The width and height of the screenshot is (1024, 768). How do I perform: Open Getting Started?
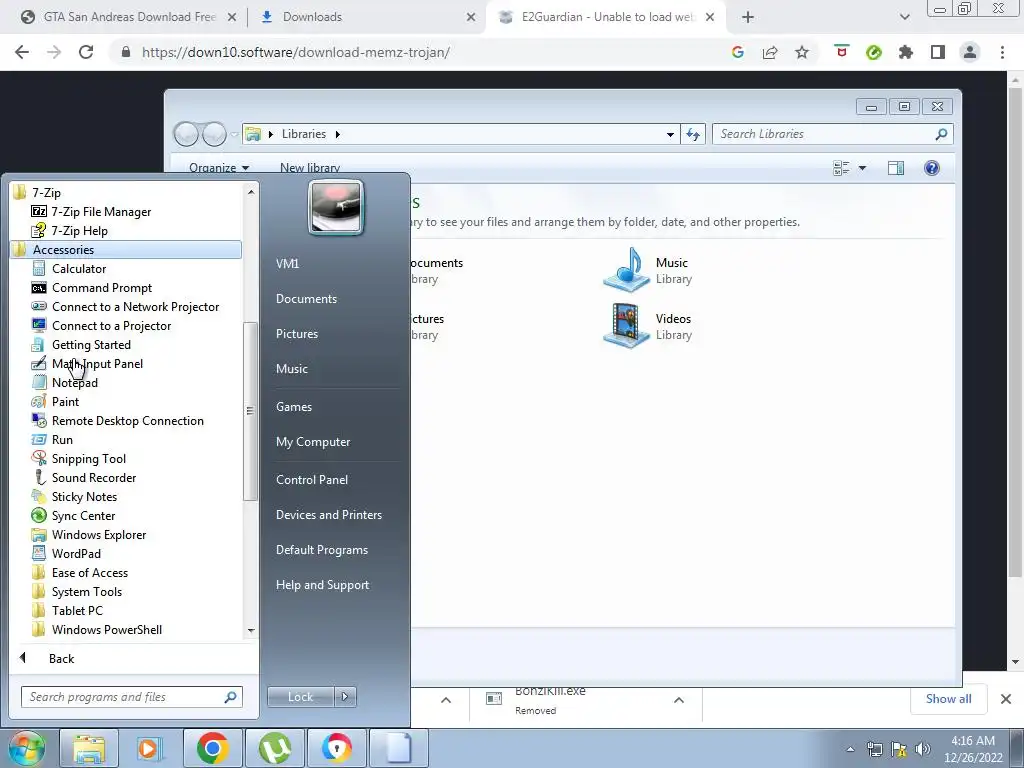pyautogui.click(x=81, y=344)
